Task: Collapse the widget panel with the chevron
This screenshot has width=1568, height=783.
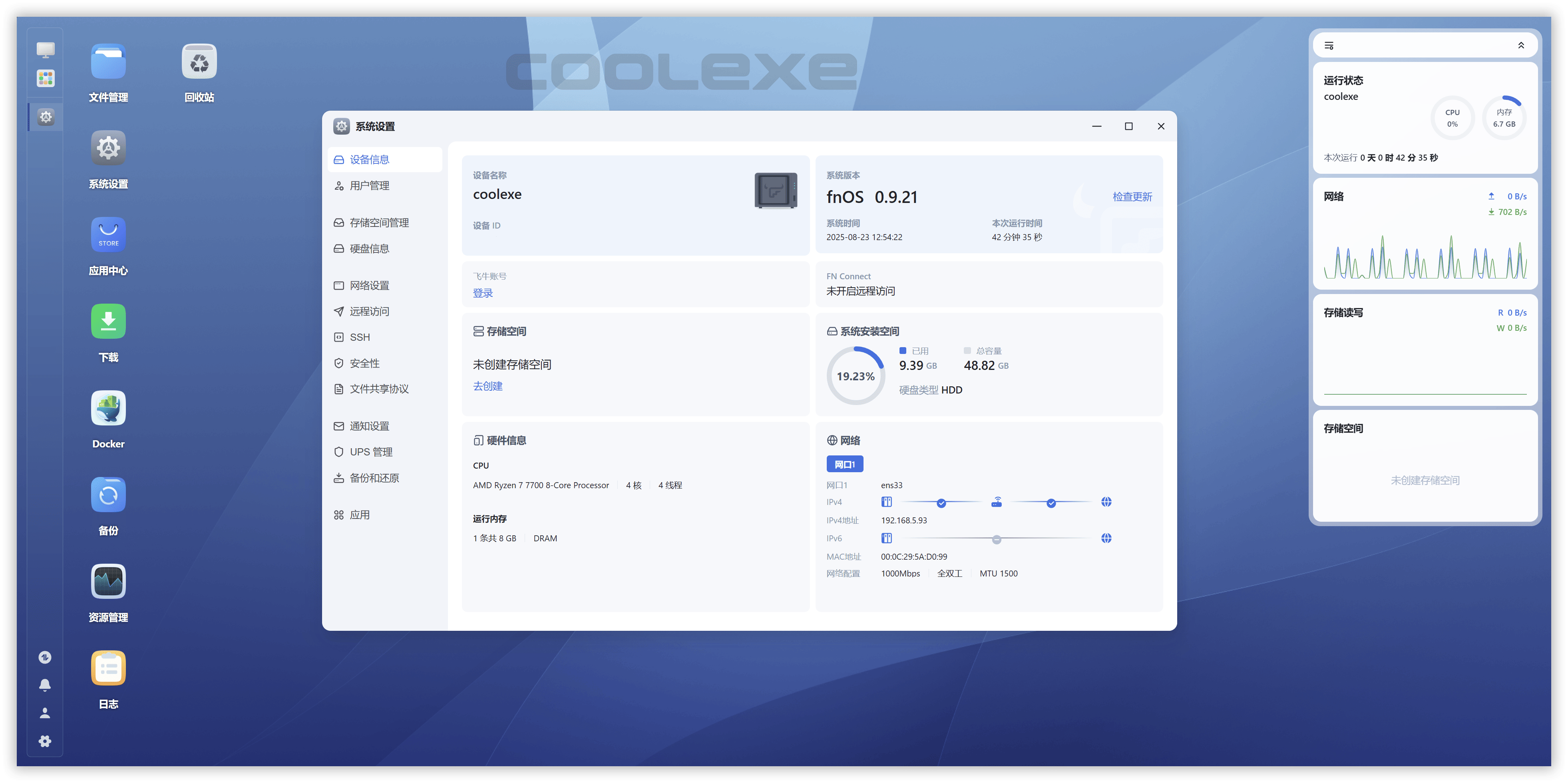Action: coord(1521,45)
